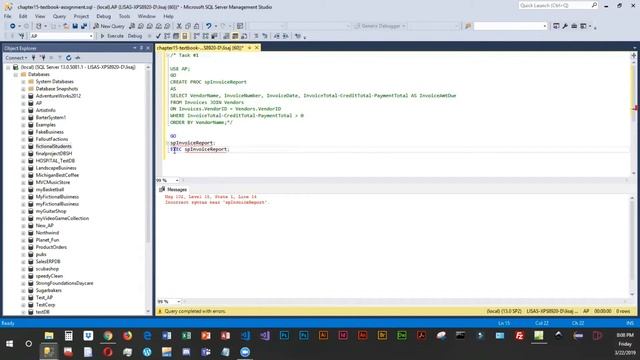This screenshot has height=360, width=640.
Task: Open Excel from the taskbar
Action: point(187,336)
